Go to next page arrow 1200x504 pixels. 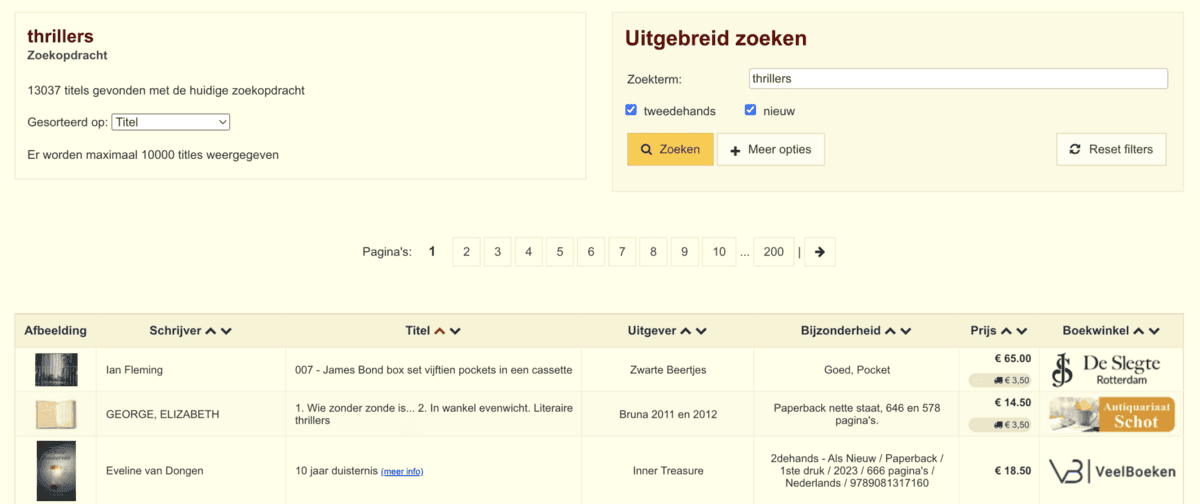pos(820,252)
